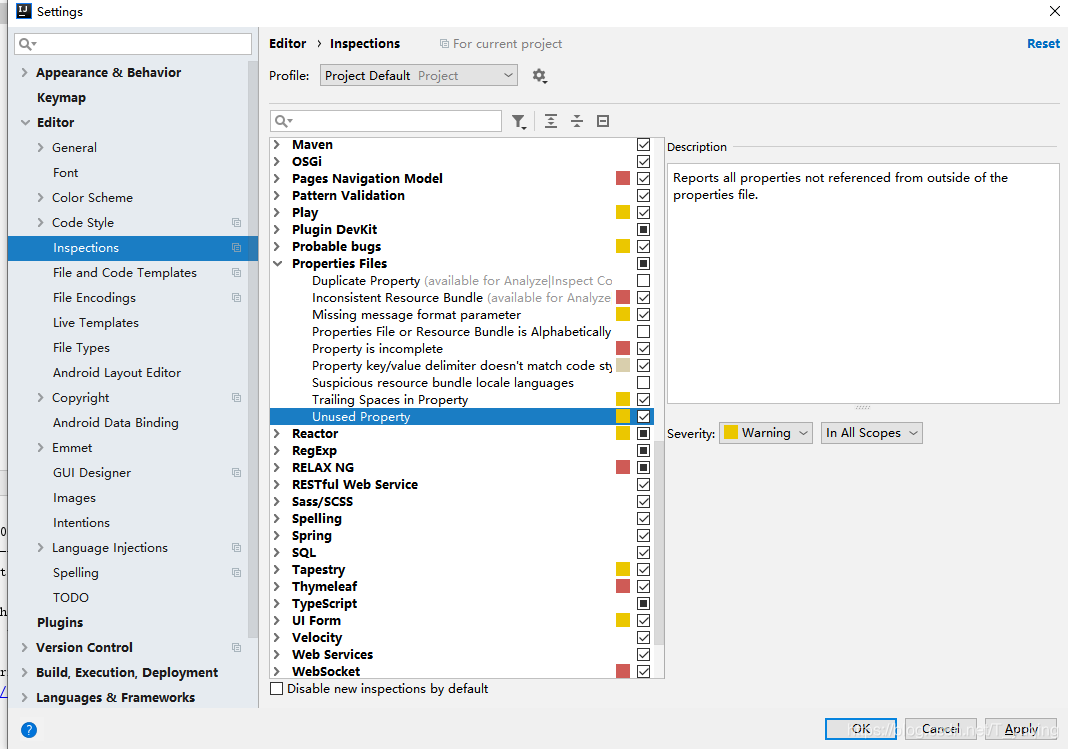This screenshot has width=1068, height=749.
Task: Focus the settings search field
Action: [x=133, y=44]
